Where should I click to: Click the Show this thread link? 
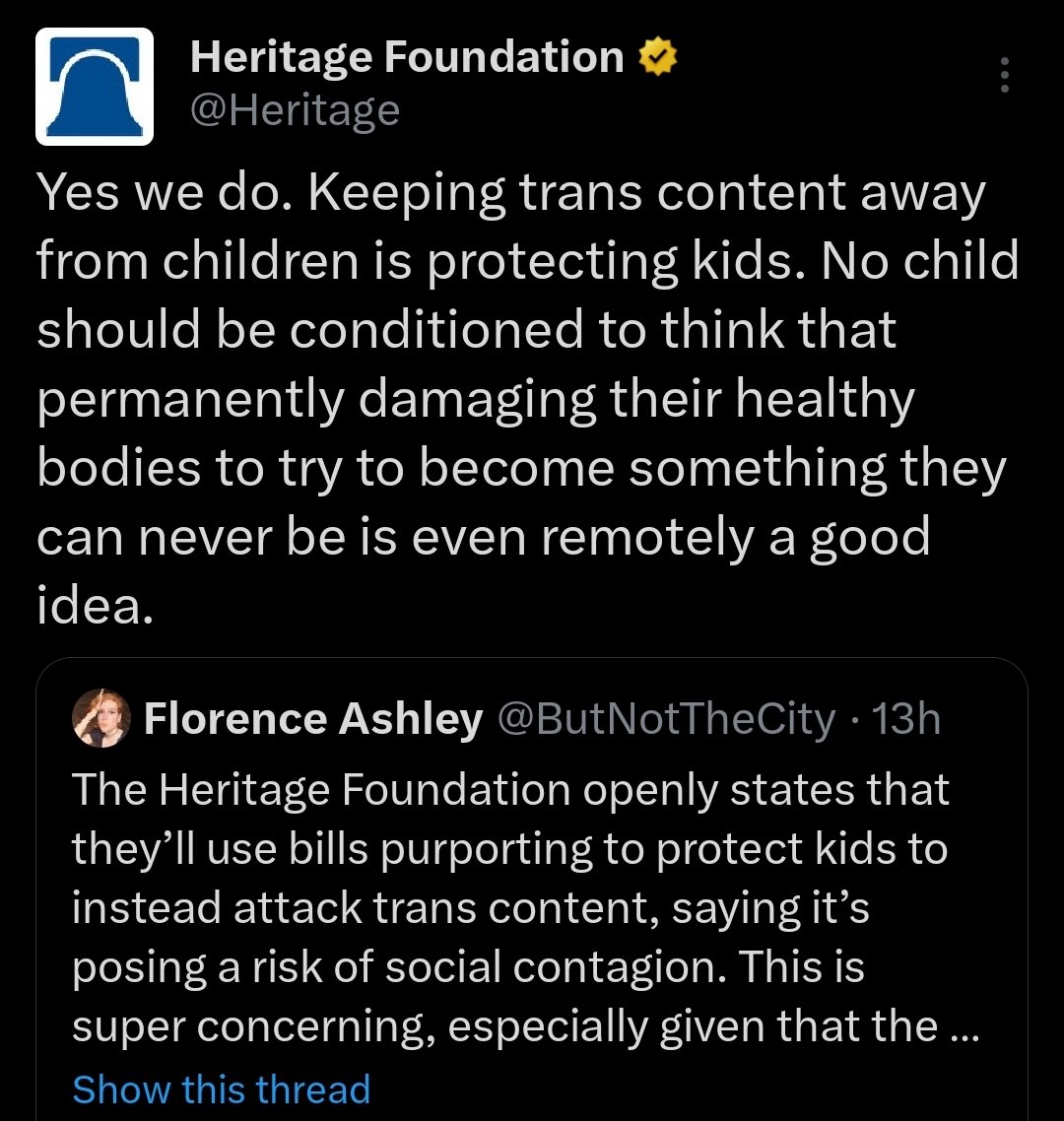tap(221, 1088)
